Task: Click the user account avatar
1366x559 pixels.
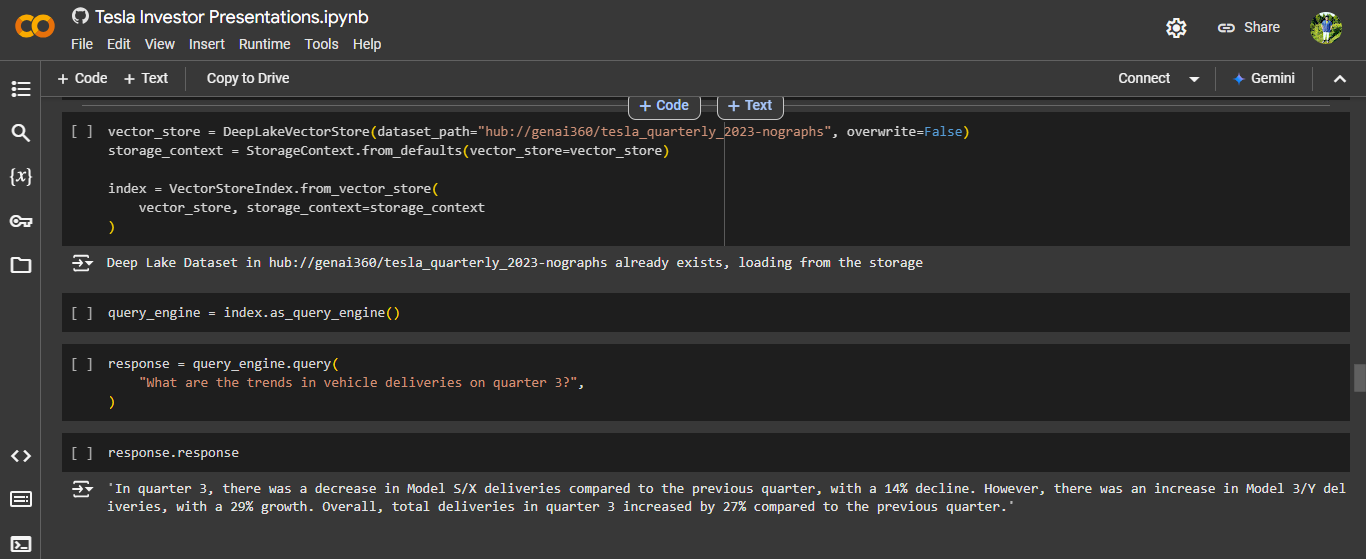Action: tap(1326, 28)
